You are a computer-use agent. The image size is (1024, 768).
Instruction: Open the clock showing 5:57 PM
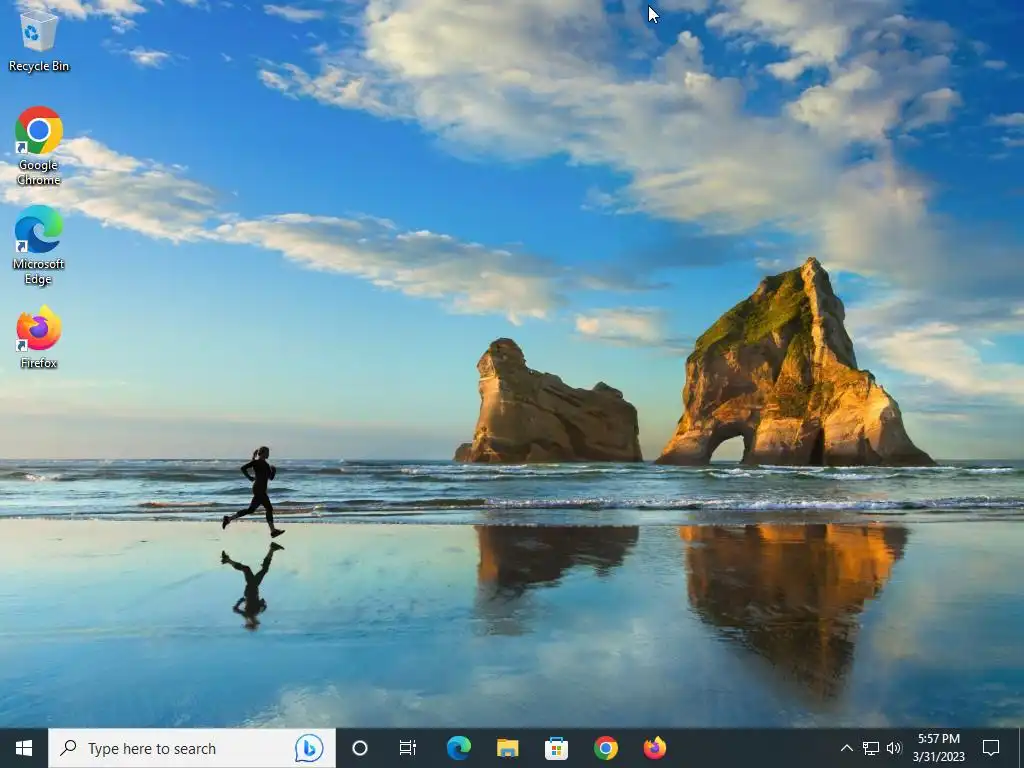pyautogui.click(x=938, y=748)
